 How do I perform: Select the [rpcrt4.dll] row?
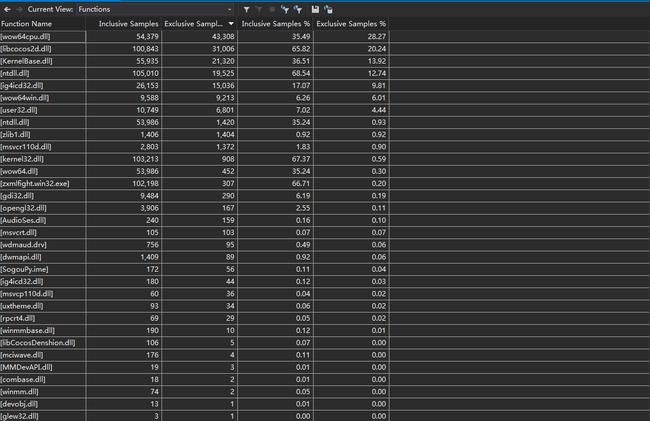click(x=194, y=318)
